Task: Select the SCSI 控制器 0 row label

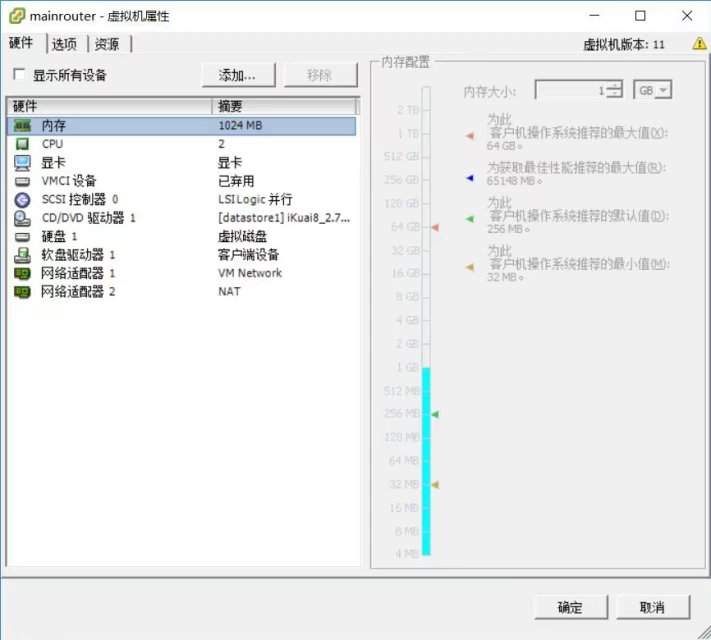Action: click(80, 200)
